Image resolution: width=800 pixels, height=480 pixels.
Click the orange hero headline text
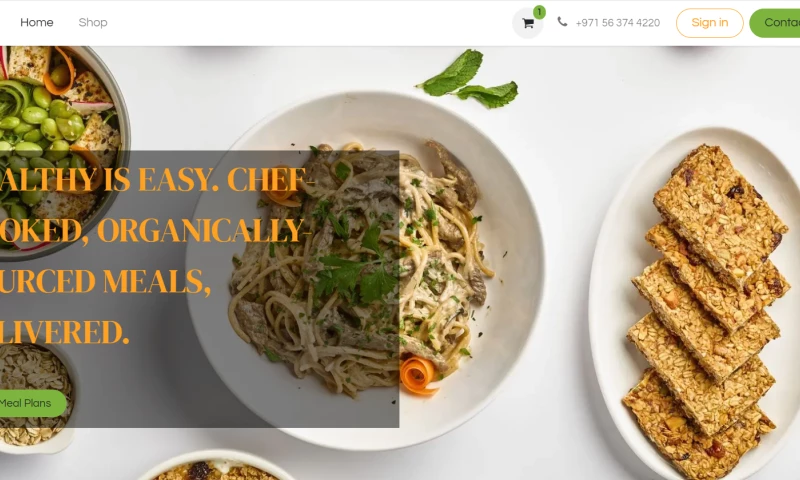pos(153,256)
